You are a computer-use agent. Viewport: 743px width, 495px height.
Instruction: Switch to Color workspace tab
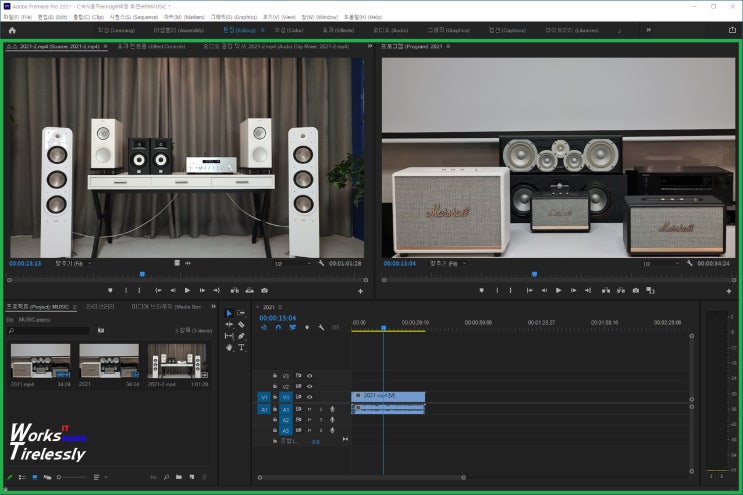(x=289, y=30)
